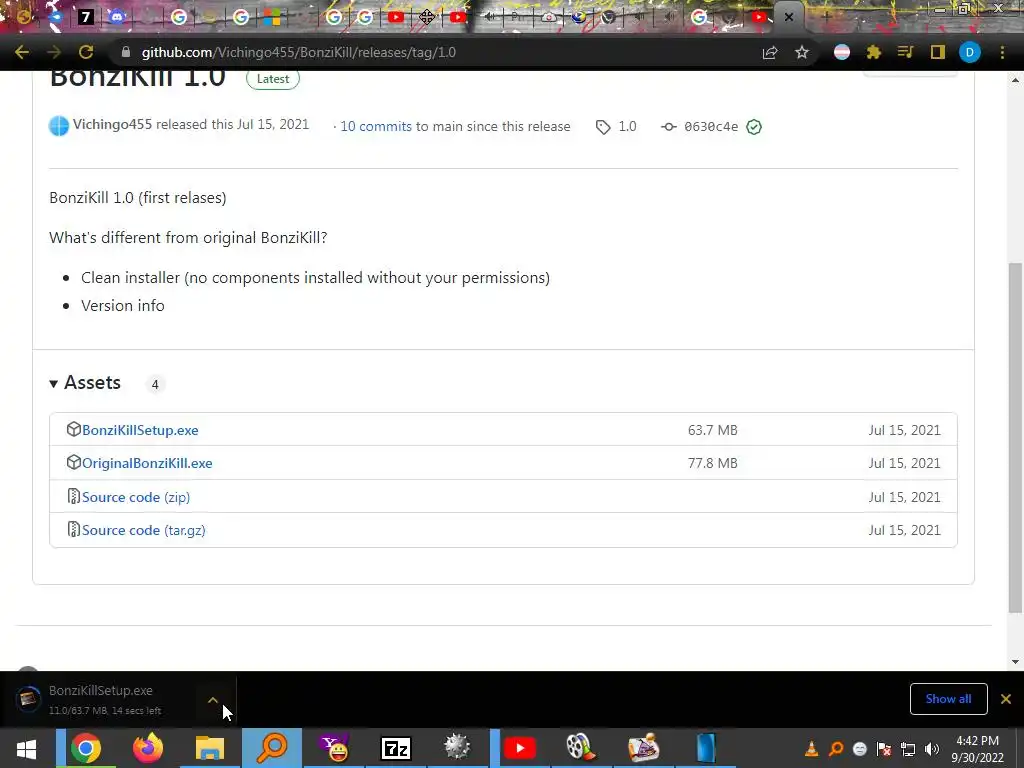Open the browser Extensions puzzle icon
Screen dimensions: 1024x768
[x=873, y=52]
